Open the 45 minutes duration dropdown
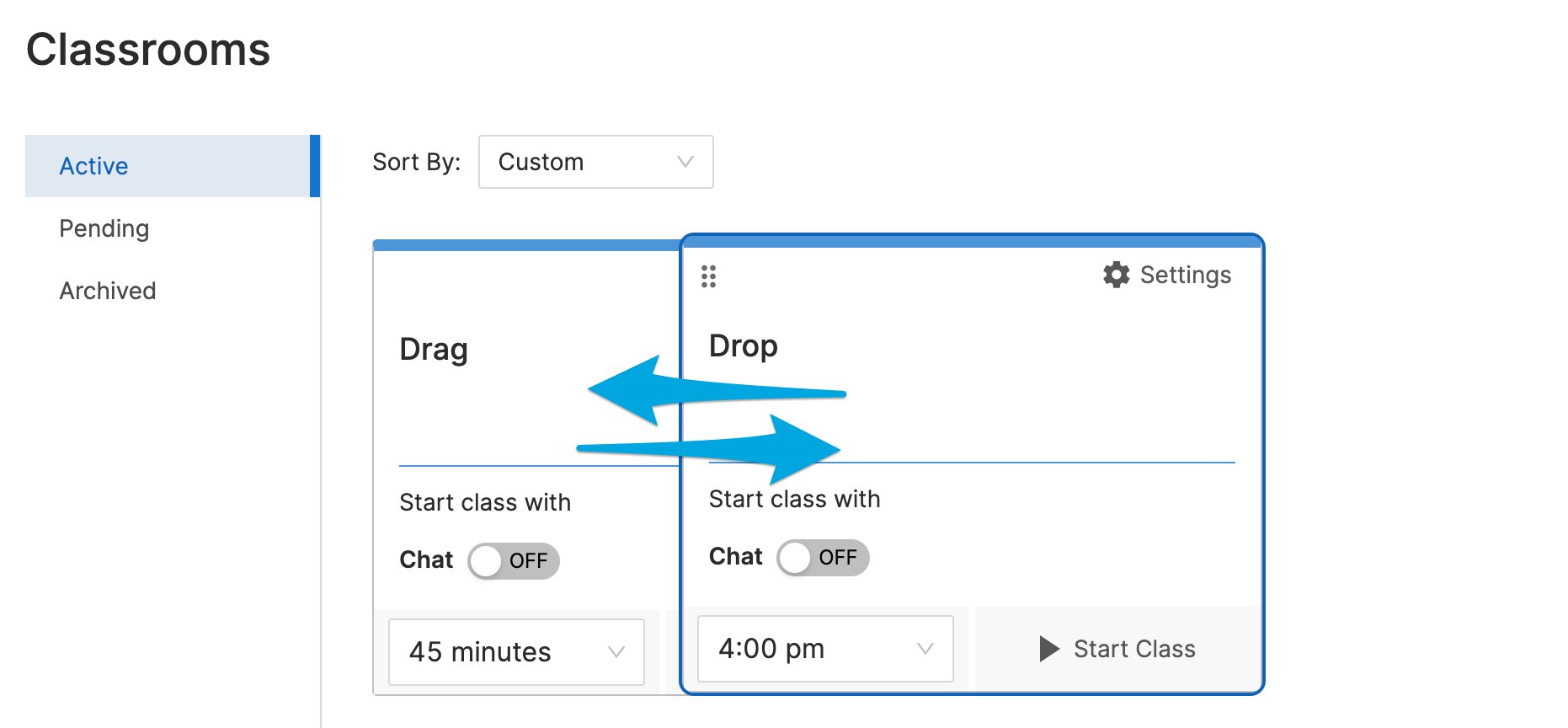Screen dimensions: 1568x728 tap(516, 652)
